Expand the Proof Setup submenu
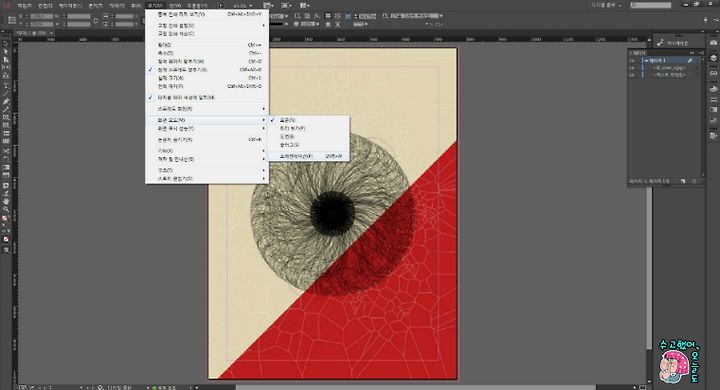 [x=207, y=26]
